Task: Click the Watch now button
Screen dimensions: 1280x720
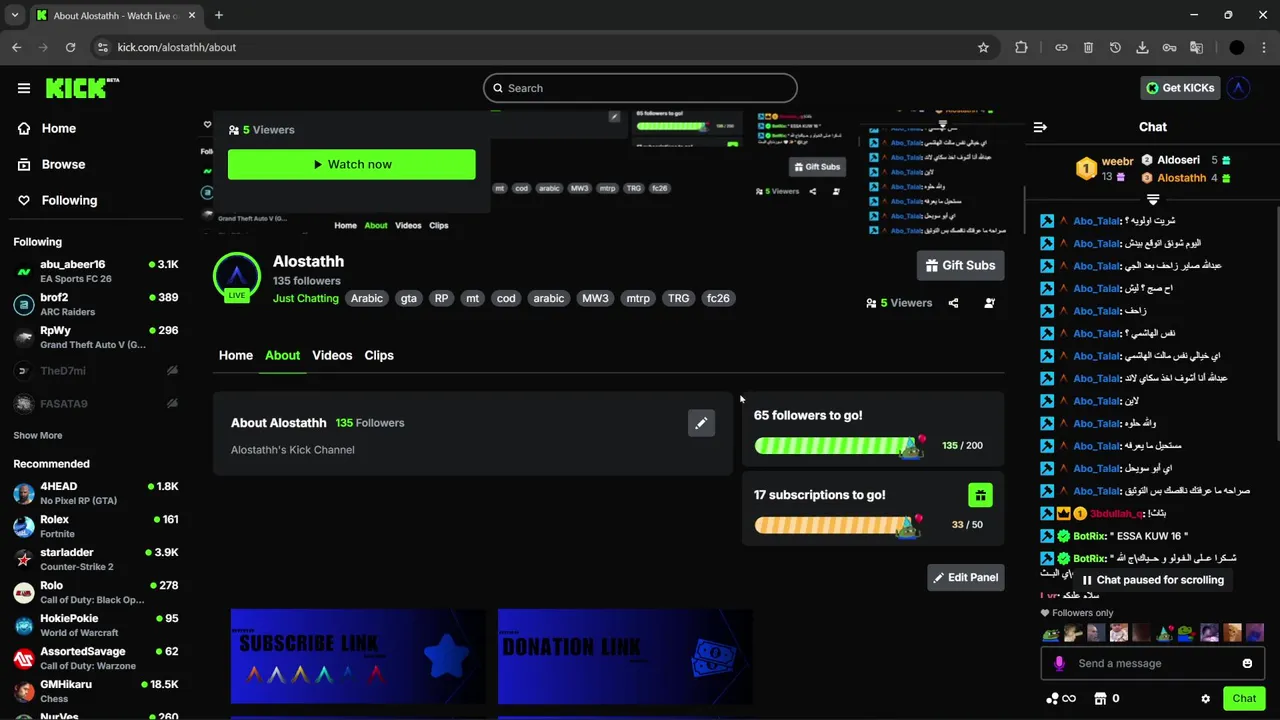Action: pyautogui.click(x=352, y=164)
